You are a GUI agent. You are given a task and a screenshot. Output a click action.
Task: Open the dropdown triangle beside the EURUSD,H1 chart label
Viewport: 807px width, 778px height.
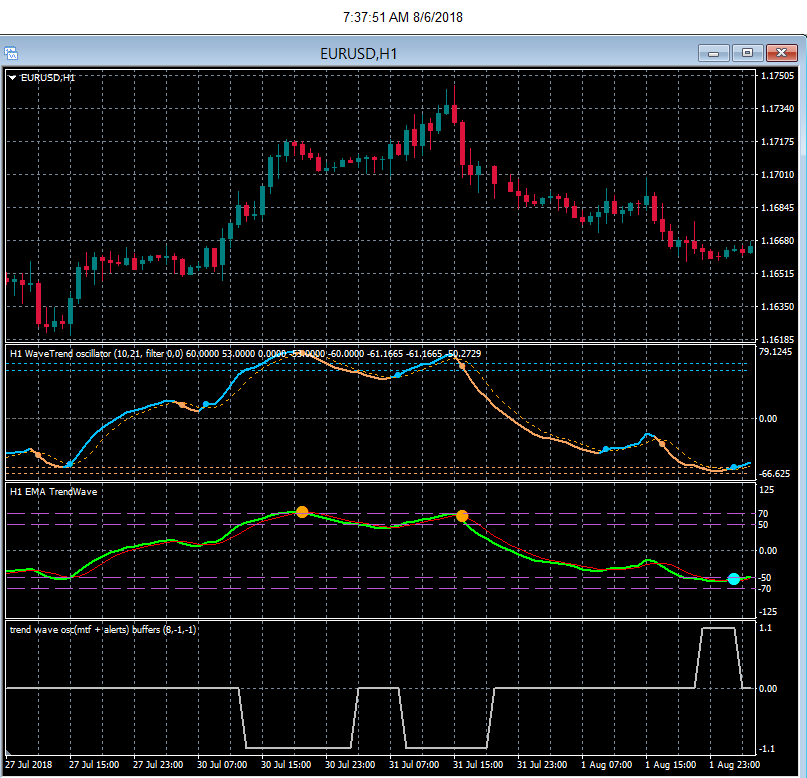12,77
